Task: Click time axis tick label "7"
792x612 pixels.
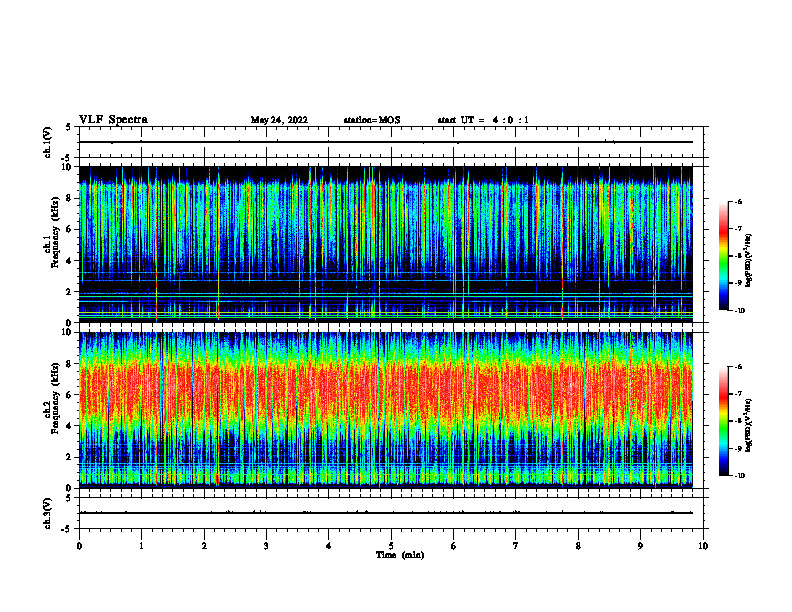Action: click(x=516, y=546)
